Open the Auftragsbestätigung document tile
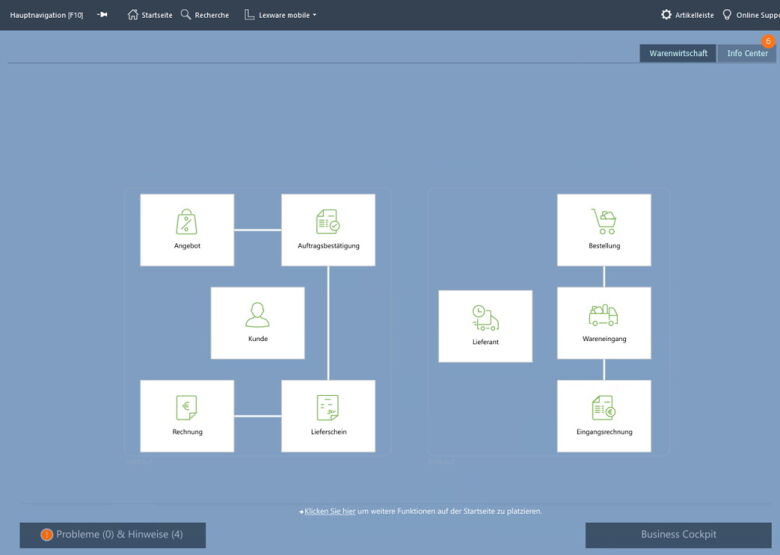 coord(328,229)
